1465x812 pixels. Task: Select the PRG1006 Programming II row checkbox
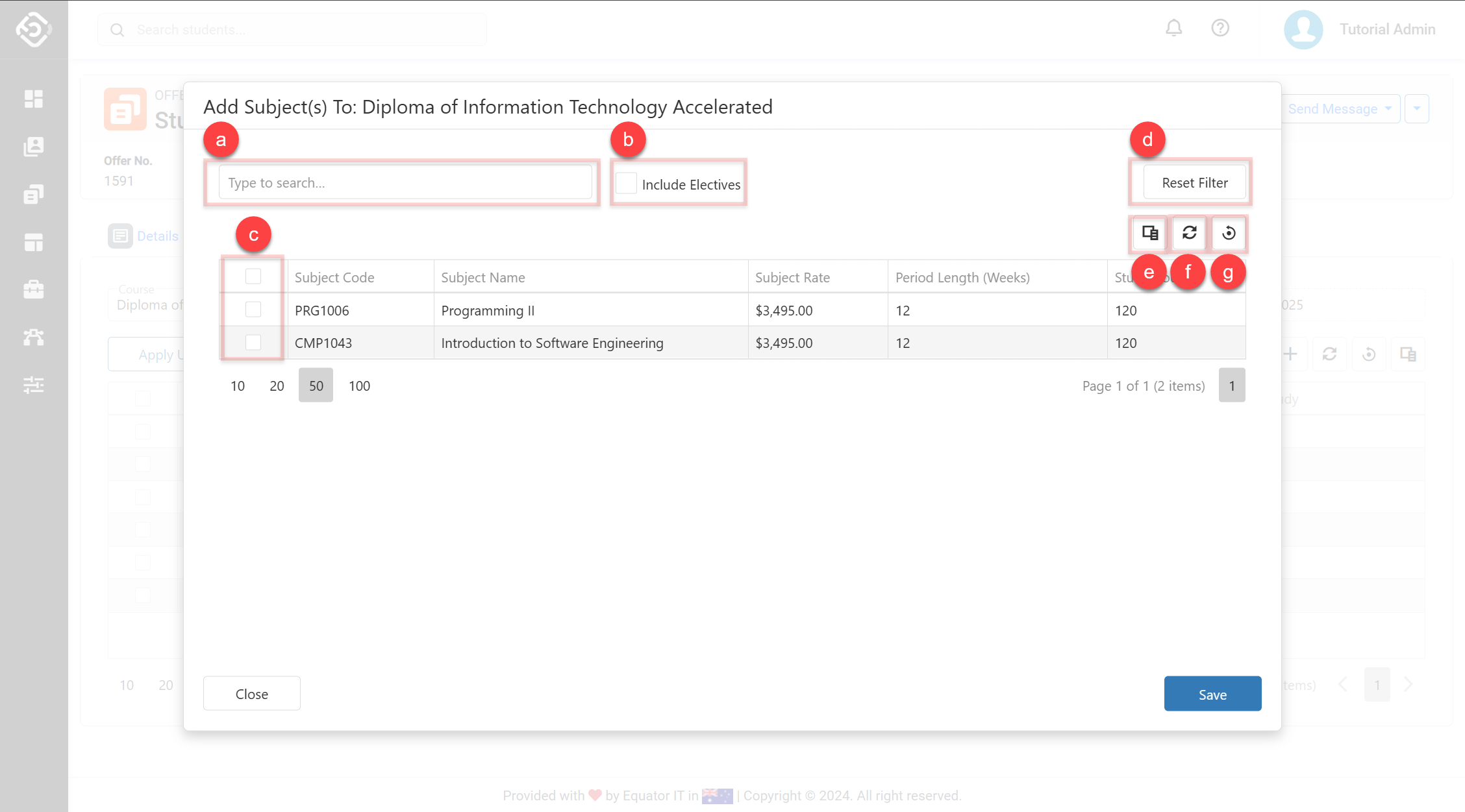[253, 310]
